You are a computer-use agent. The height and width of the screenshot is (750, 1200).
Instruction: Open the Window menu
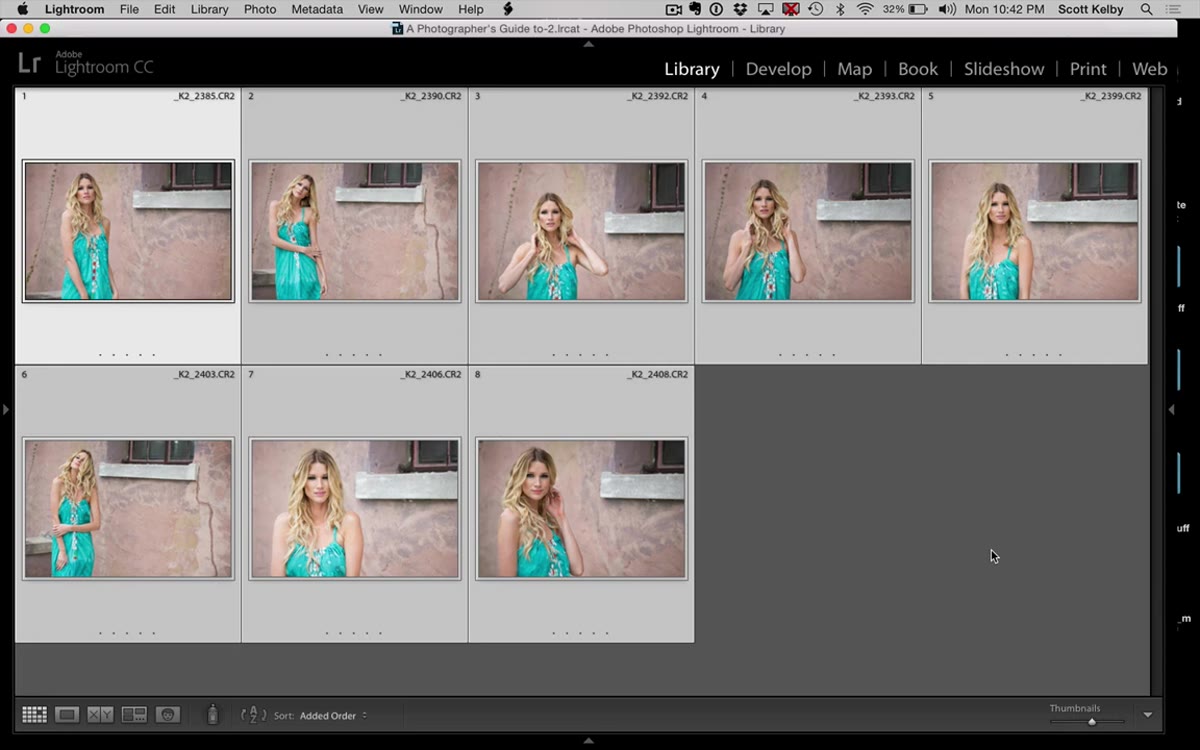[421, 9]
